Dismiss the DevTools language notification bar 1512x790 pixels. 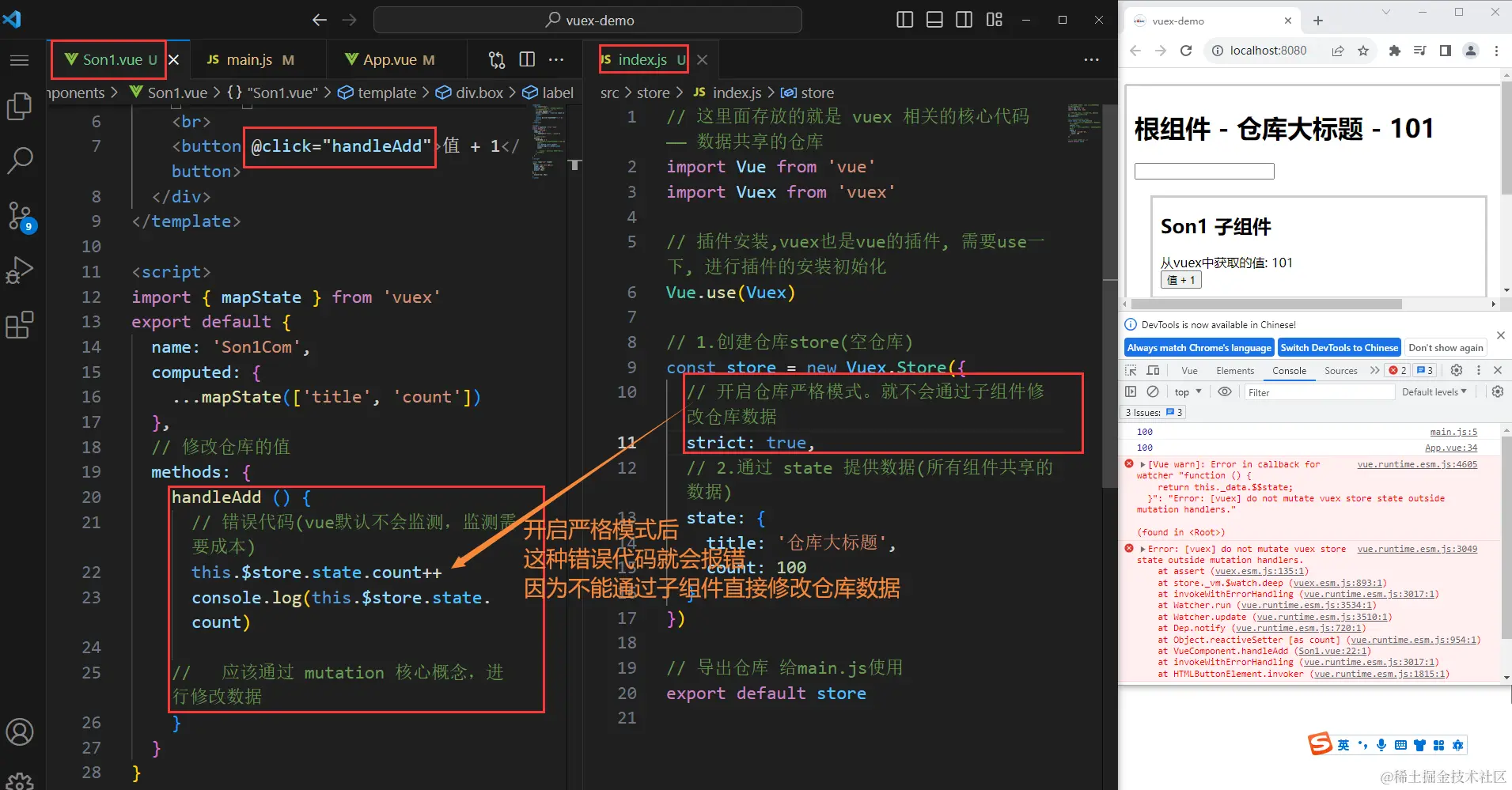click(1500, 335)
